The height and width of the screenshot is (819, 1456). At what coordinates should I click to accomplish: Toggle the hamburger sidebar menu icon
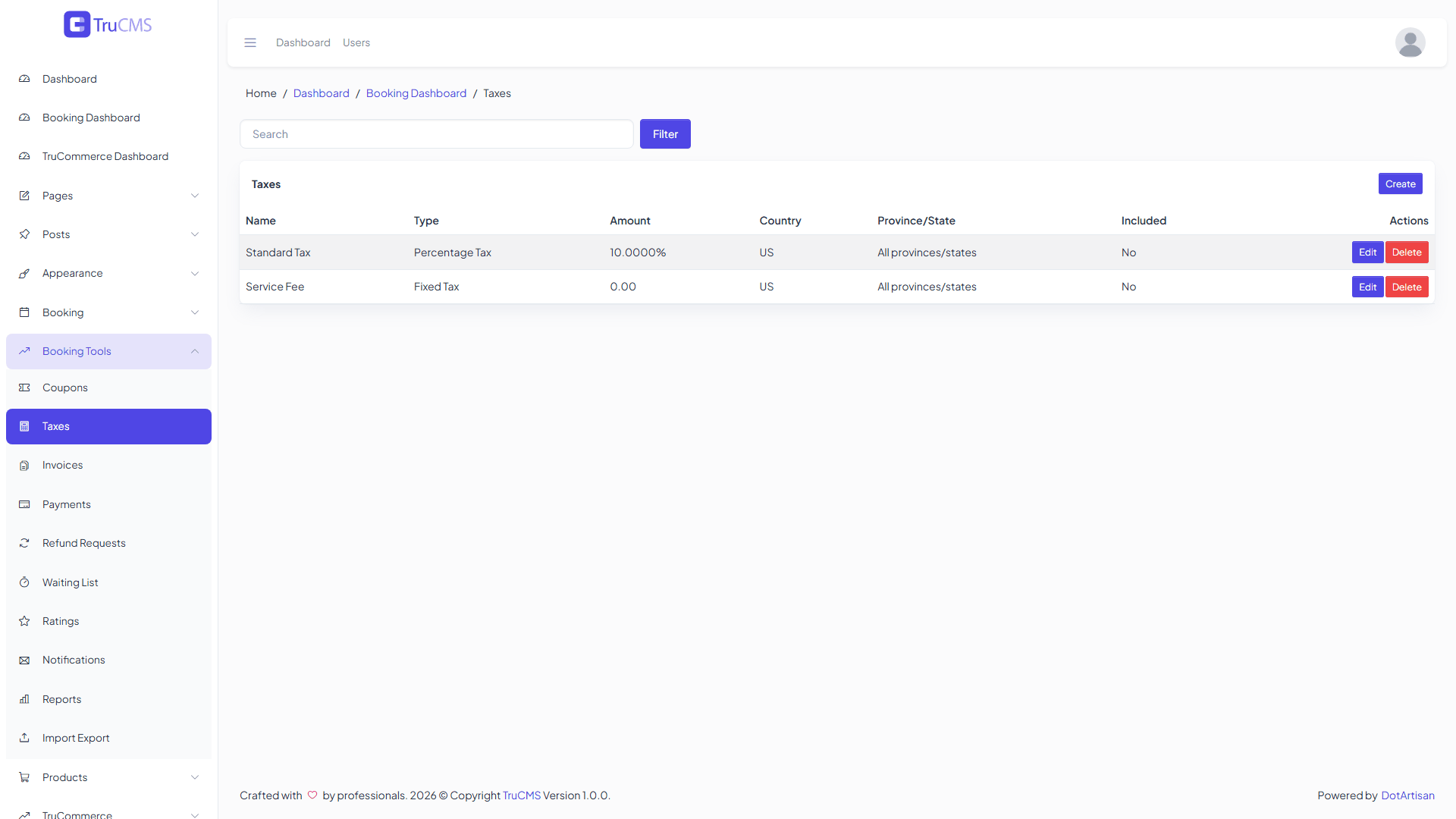pos(250,42)
